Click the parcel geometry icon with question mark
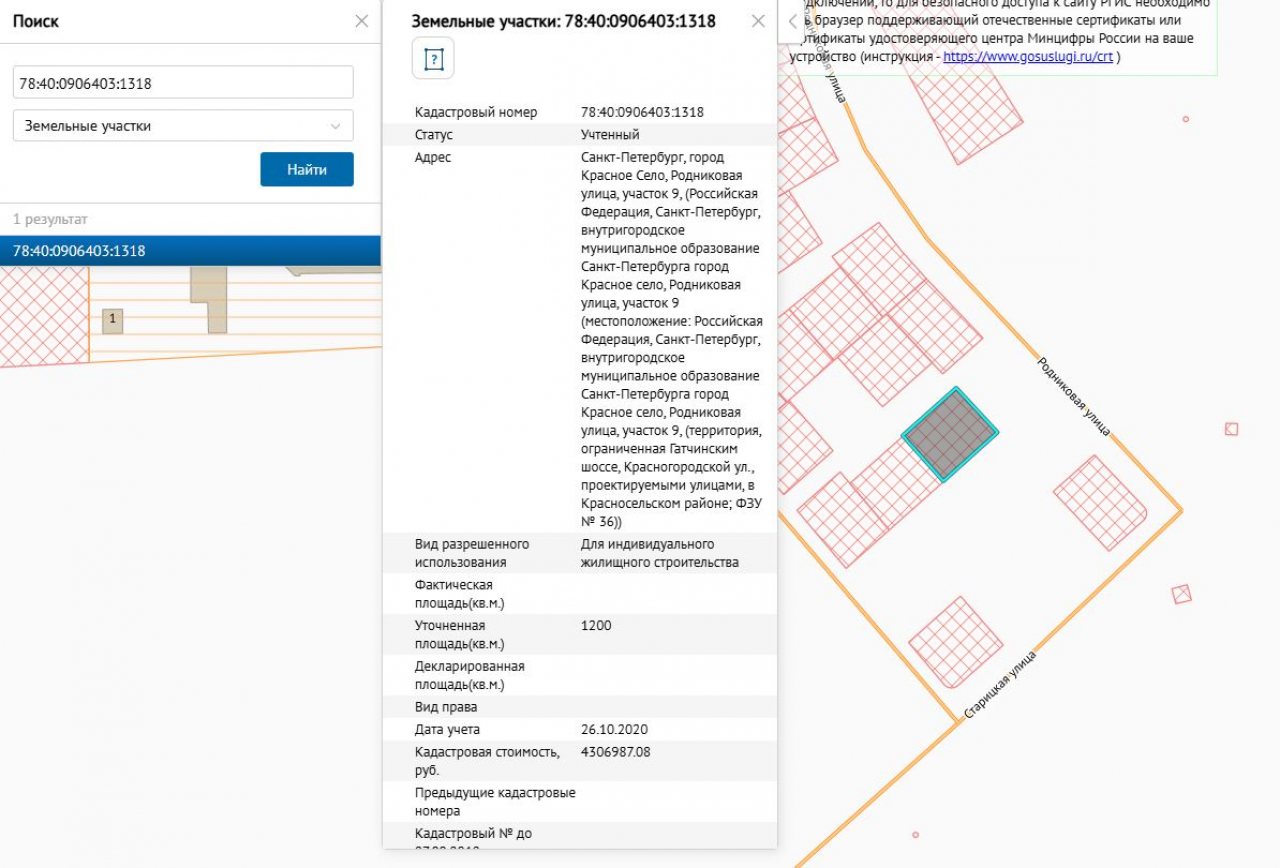Viewport: 1280px width, 868px height. click(x=433, y=59)
